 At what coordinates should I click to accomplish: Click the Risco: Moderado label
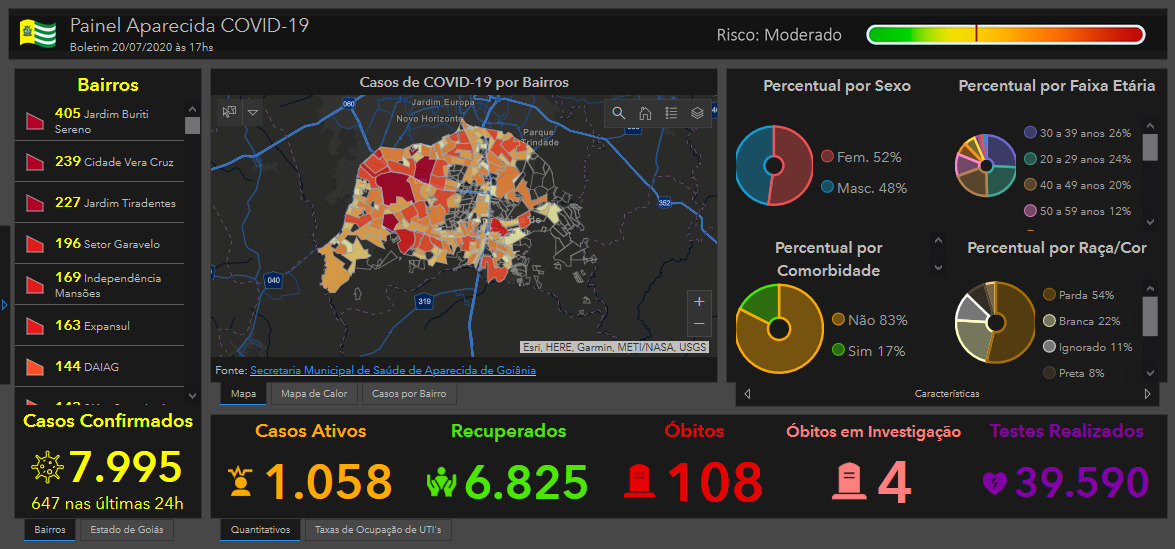point(779,35)
